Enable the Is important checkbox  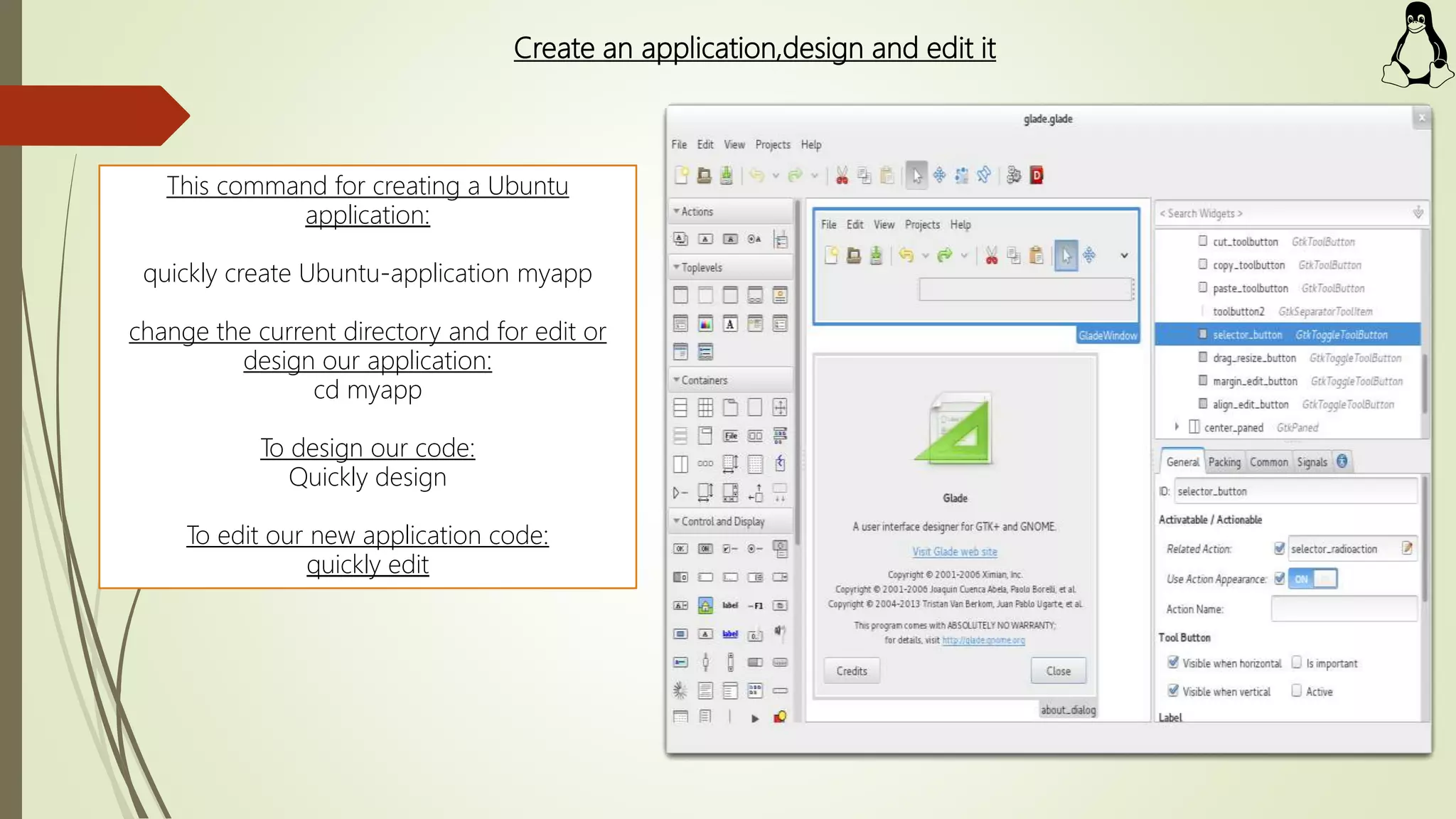1297,663
